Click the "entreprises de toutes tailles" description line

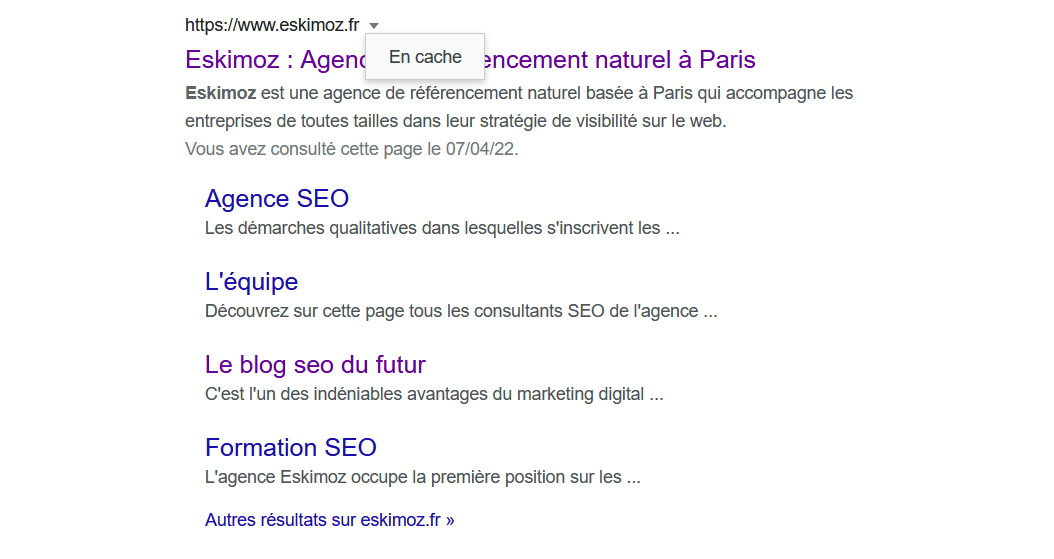456,121
